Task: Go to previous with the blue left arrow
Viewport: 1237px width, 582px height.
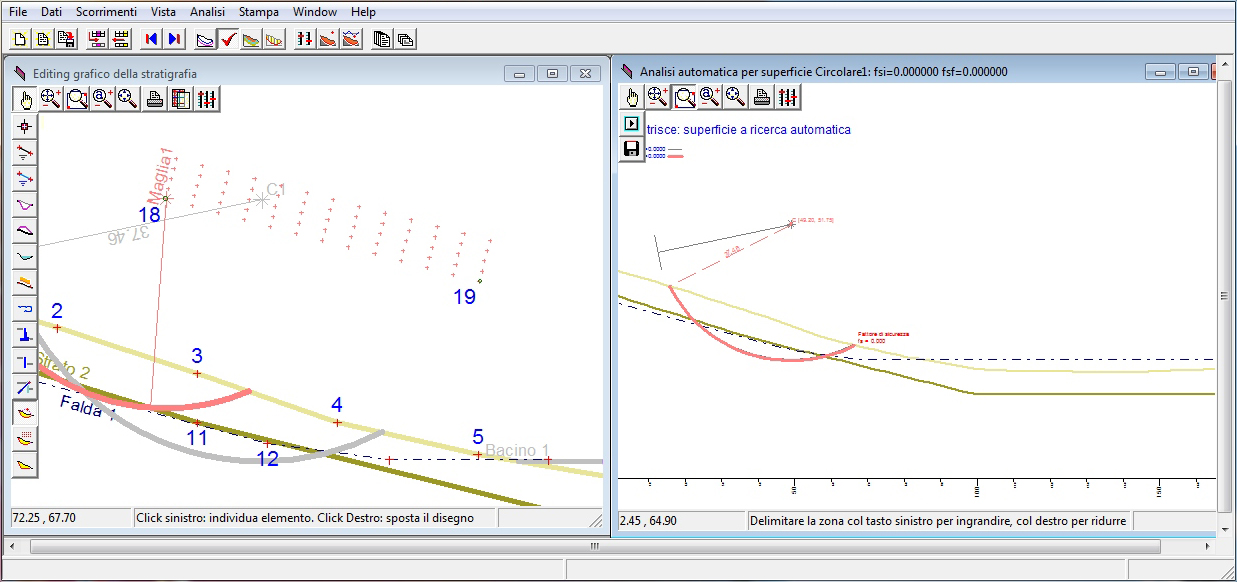Action: [151, 39]
